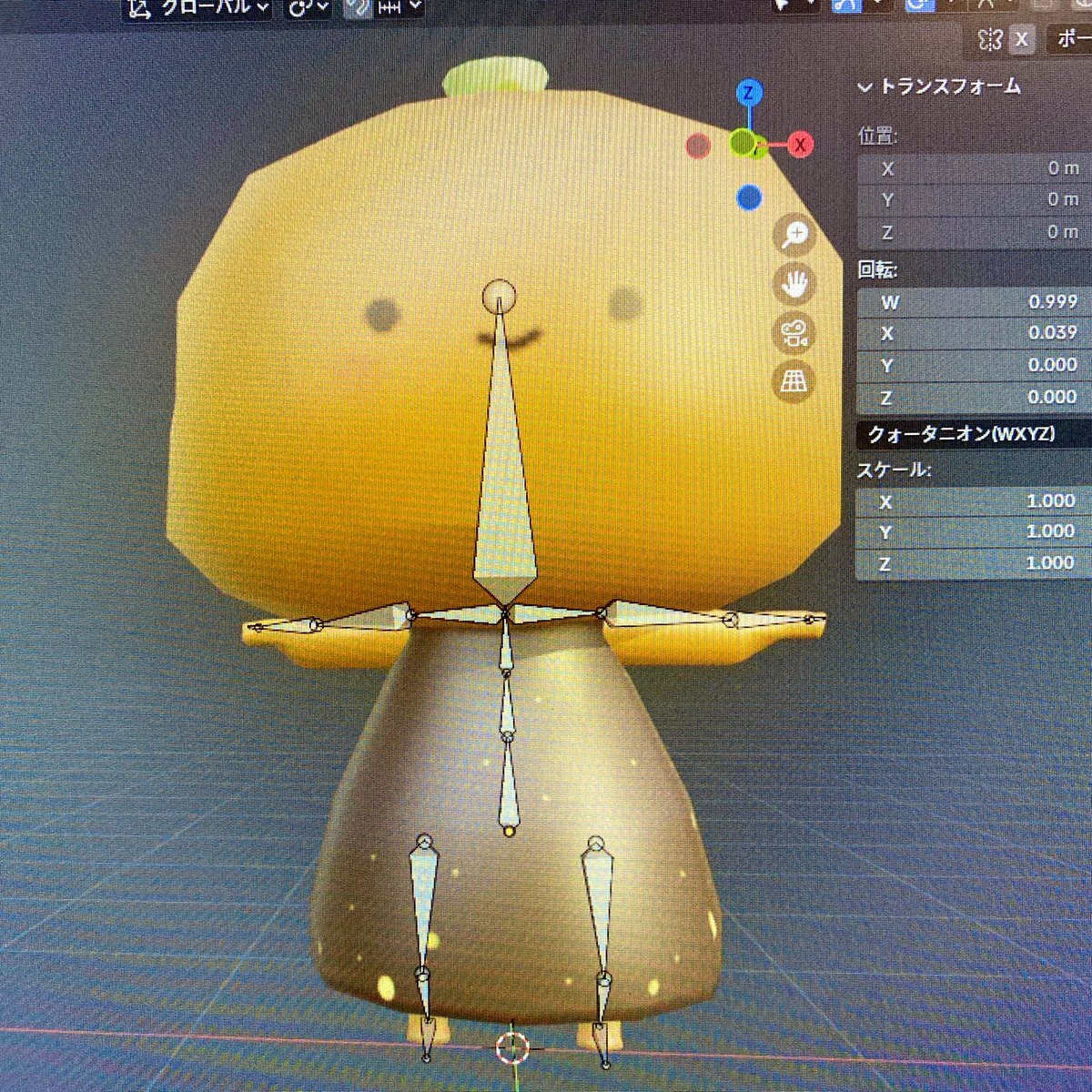Click the pan view hand icon
Screen dimensions: 1092x1092
[x=794, y=284]
